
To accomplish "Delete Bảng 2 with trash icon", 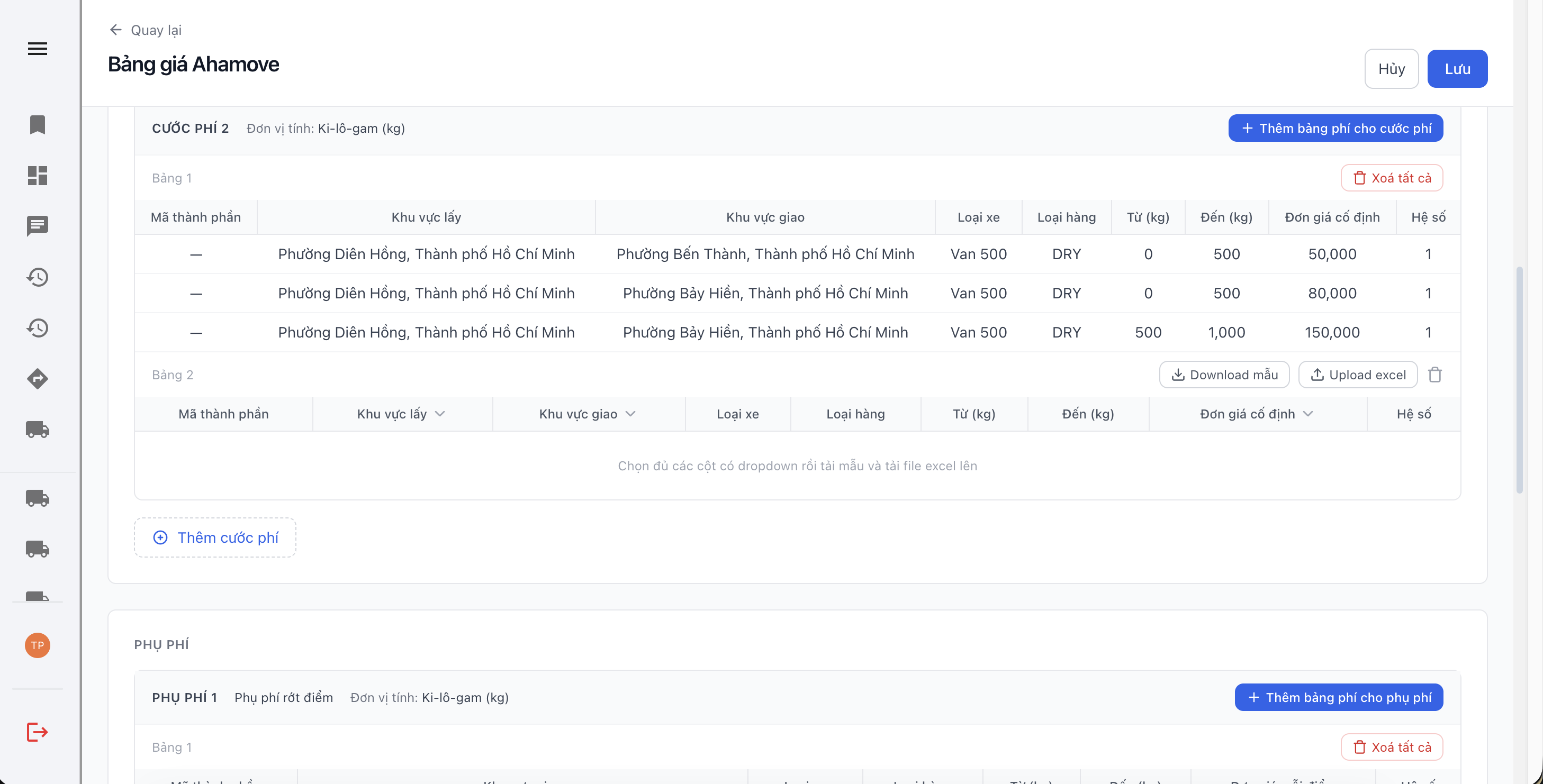I will [1434, 375].
